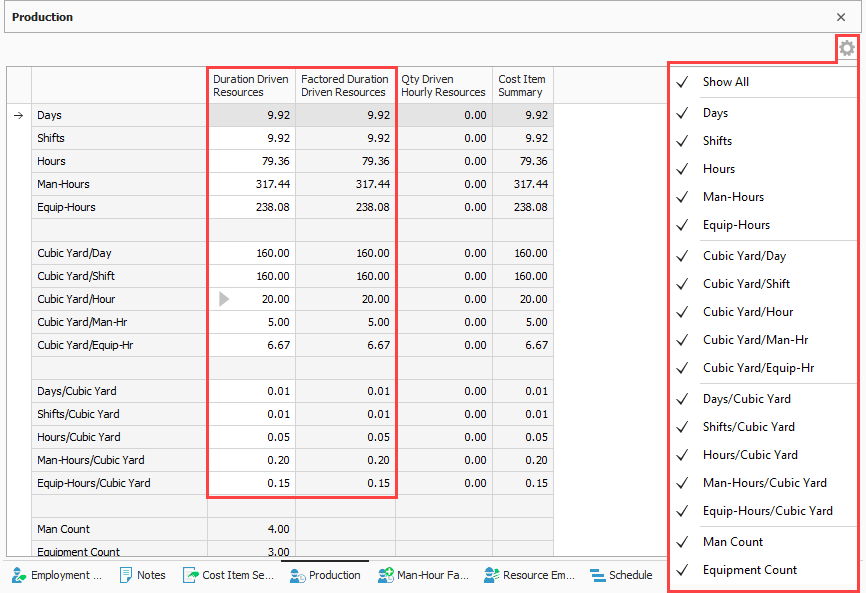
Task: Click the Cost Item Summary column header
Action: (x=522, y=86)
